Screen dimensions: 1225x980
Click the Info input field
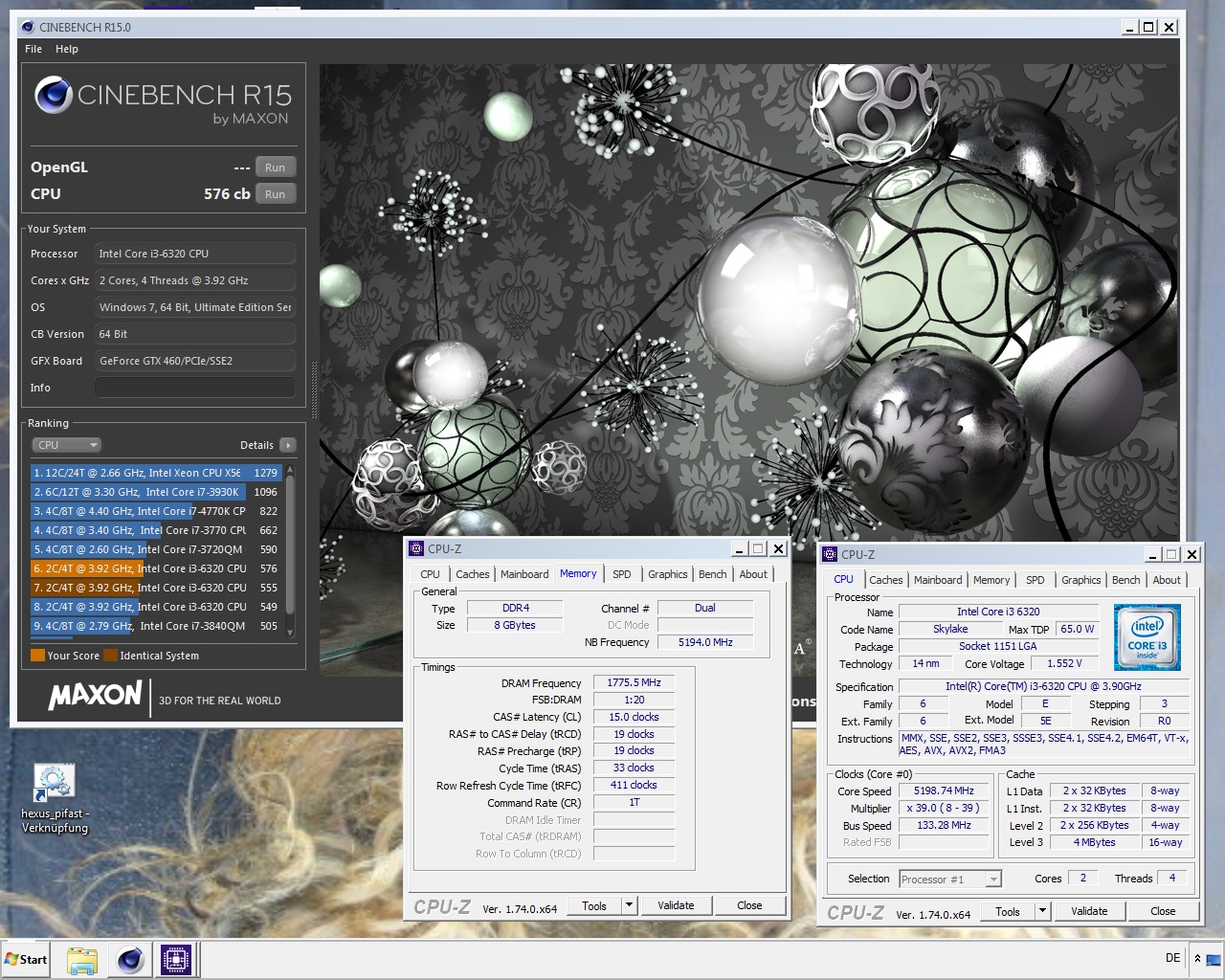[195, 388]
